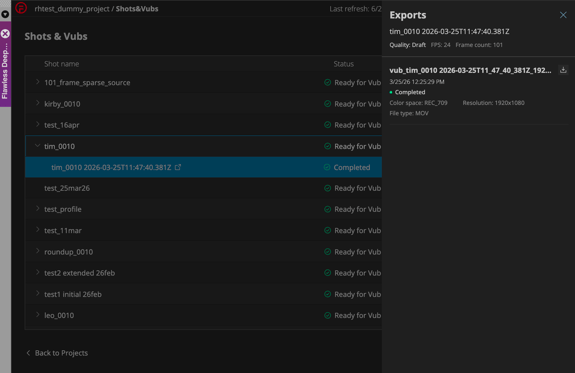Click the roundup_0010 shot name

(x=69, y=252)
